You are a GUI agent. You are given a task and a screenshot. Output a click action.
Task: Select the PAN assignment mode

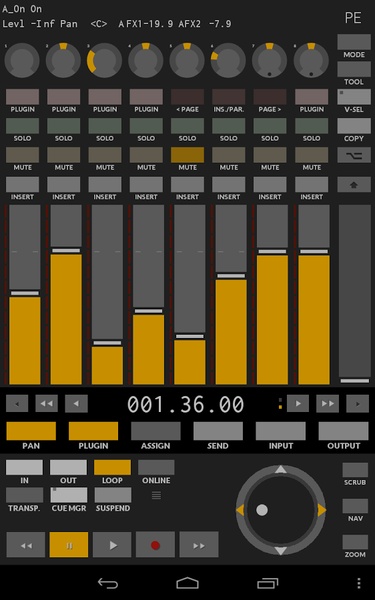[31, 431]
